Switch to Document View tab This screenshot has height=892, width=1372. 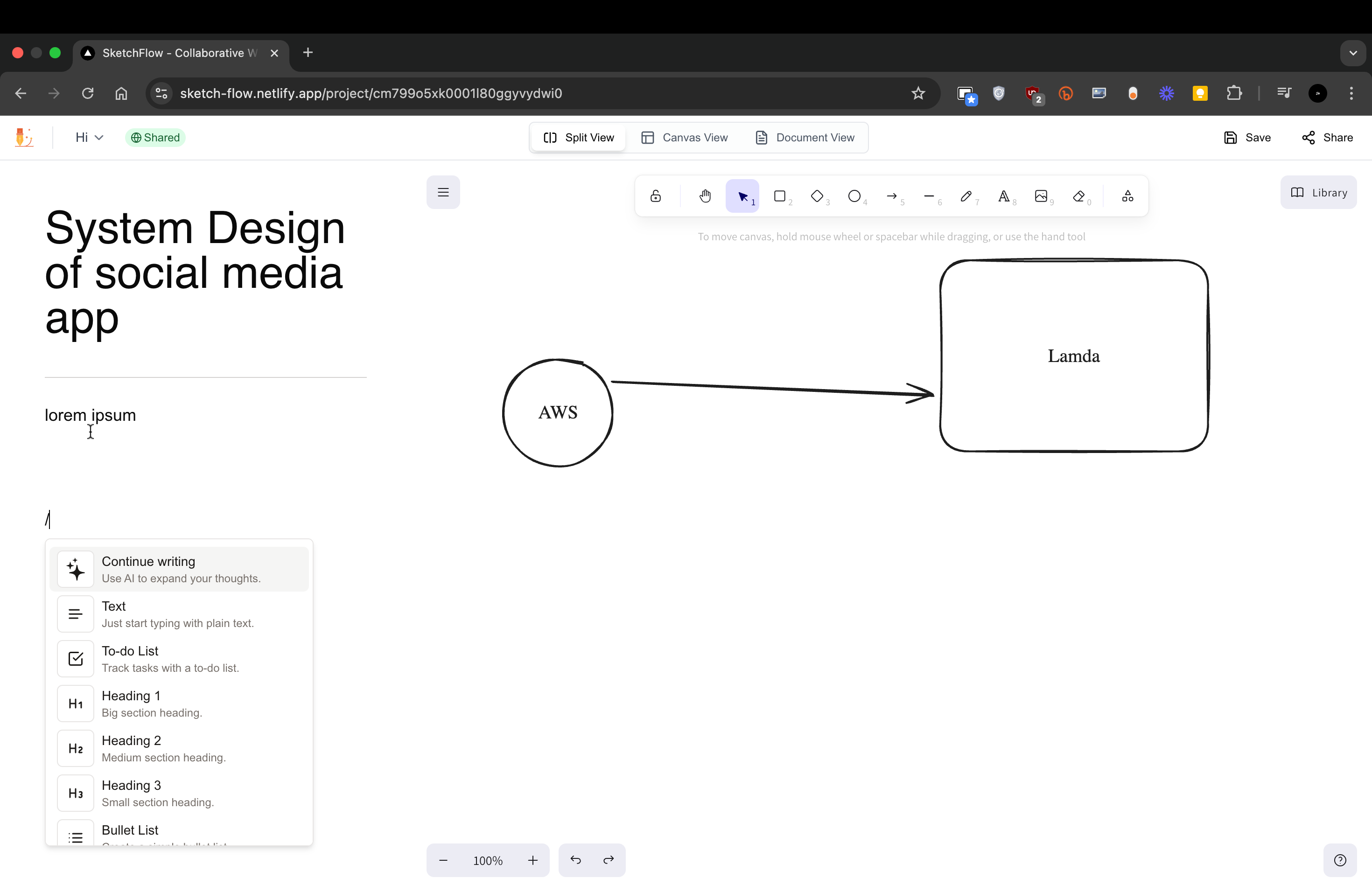pyautogui.click(x=805, y=138)
